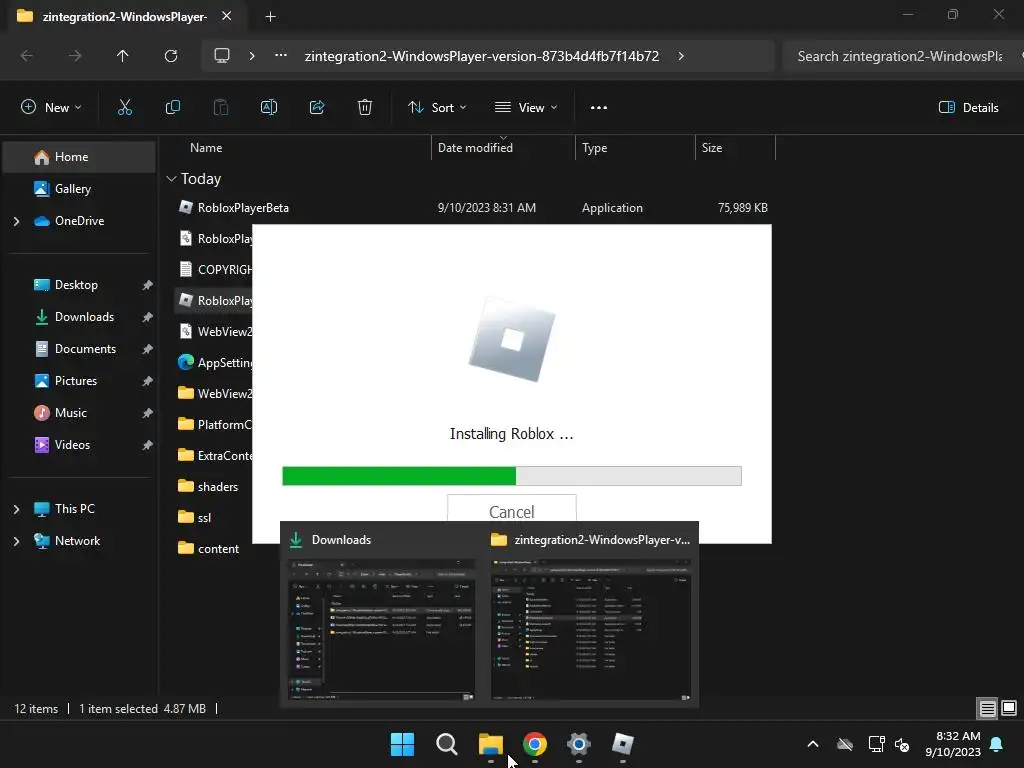Open the View dropdown menu

click(526, 108)
